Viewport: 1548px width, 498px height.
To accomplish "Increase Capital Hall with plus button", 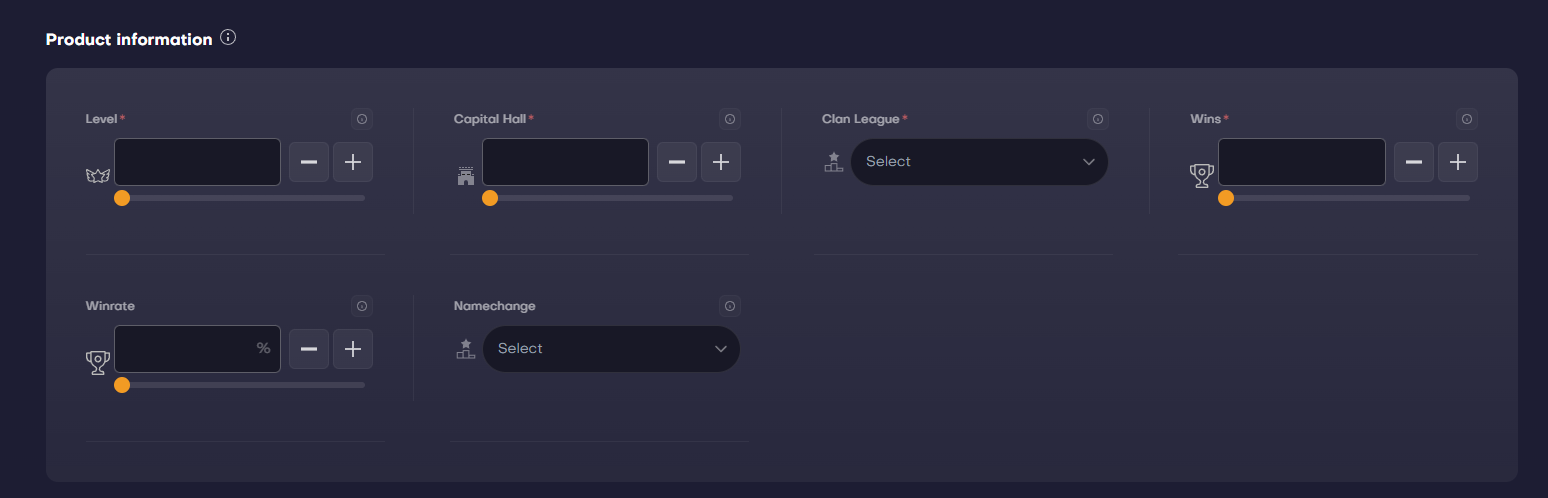I will coord(721,162).
